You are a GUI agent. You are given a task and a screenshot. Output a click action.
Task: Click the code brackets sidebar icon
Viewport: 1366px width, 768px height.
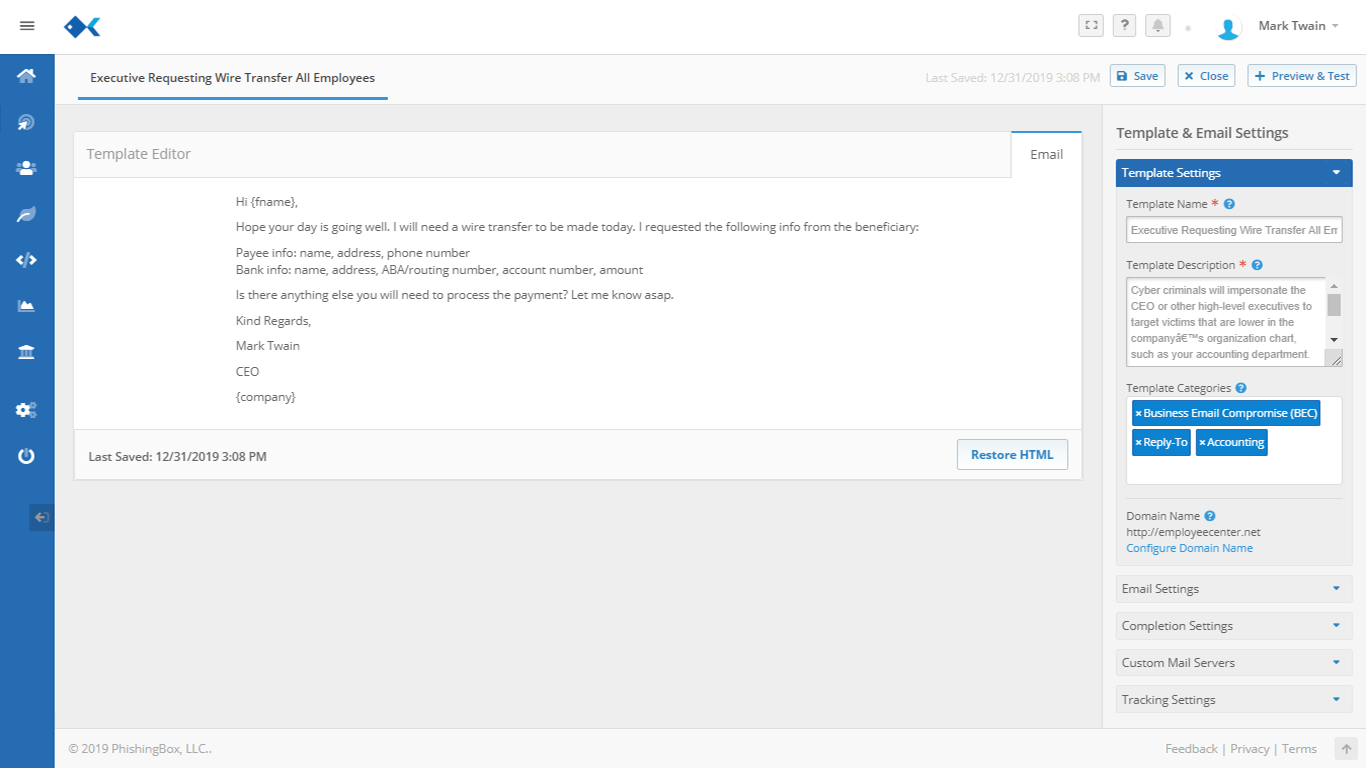point(27,260)
